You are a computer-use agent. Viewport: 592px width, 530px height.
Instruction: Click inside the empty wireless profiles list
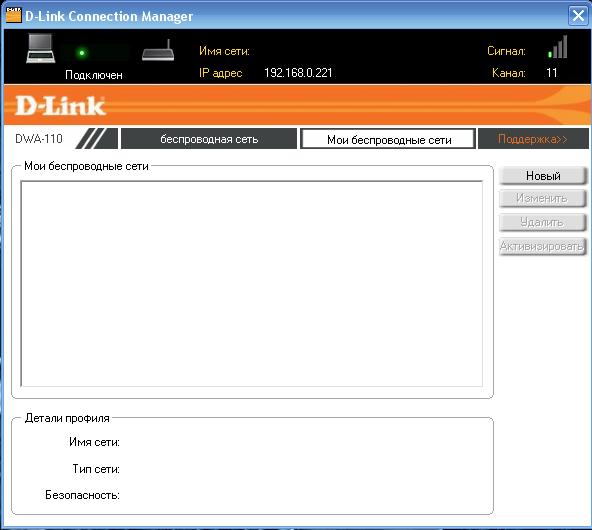[x=251, y=283]
